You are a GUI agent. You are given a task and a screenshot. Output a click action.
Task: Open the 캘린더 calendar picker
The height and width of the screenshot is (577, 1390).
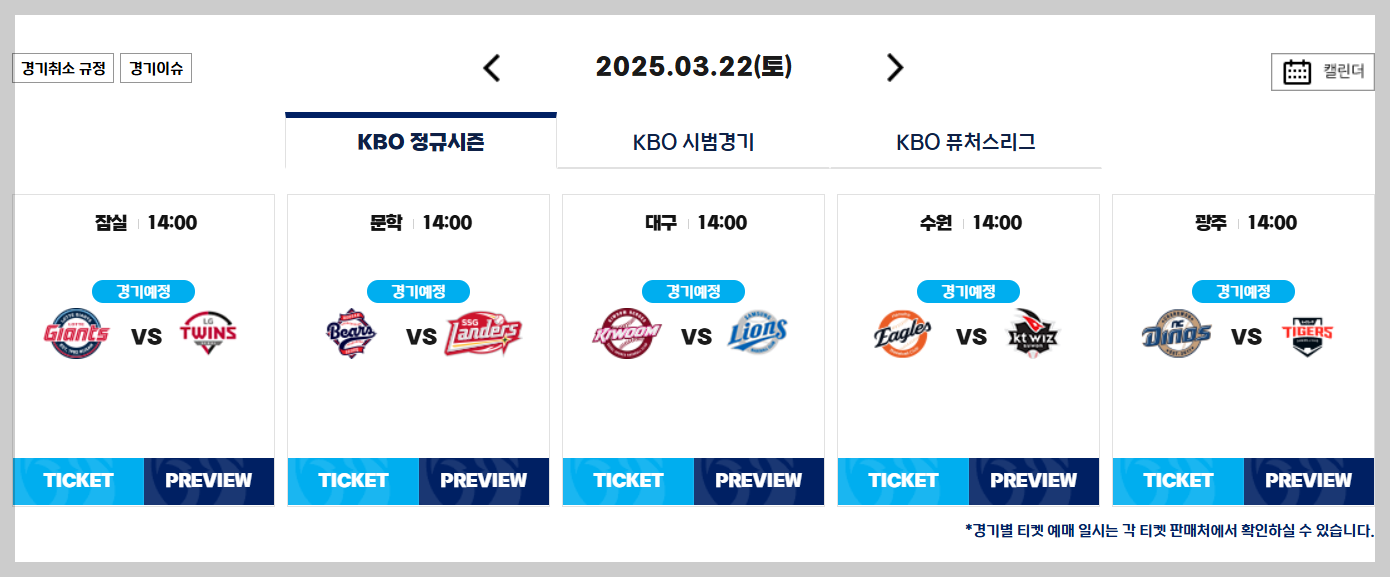pos(1323,71)
